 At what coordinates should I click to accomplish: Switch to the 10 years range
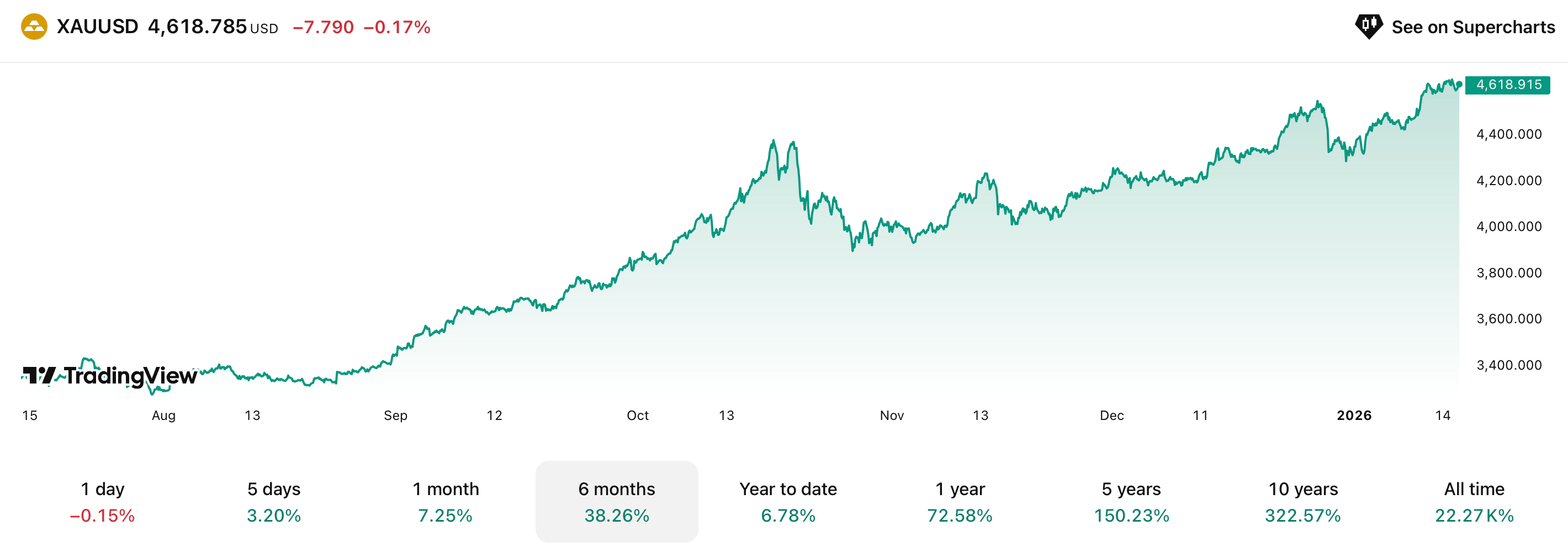1303,502
